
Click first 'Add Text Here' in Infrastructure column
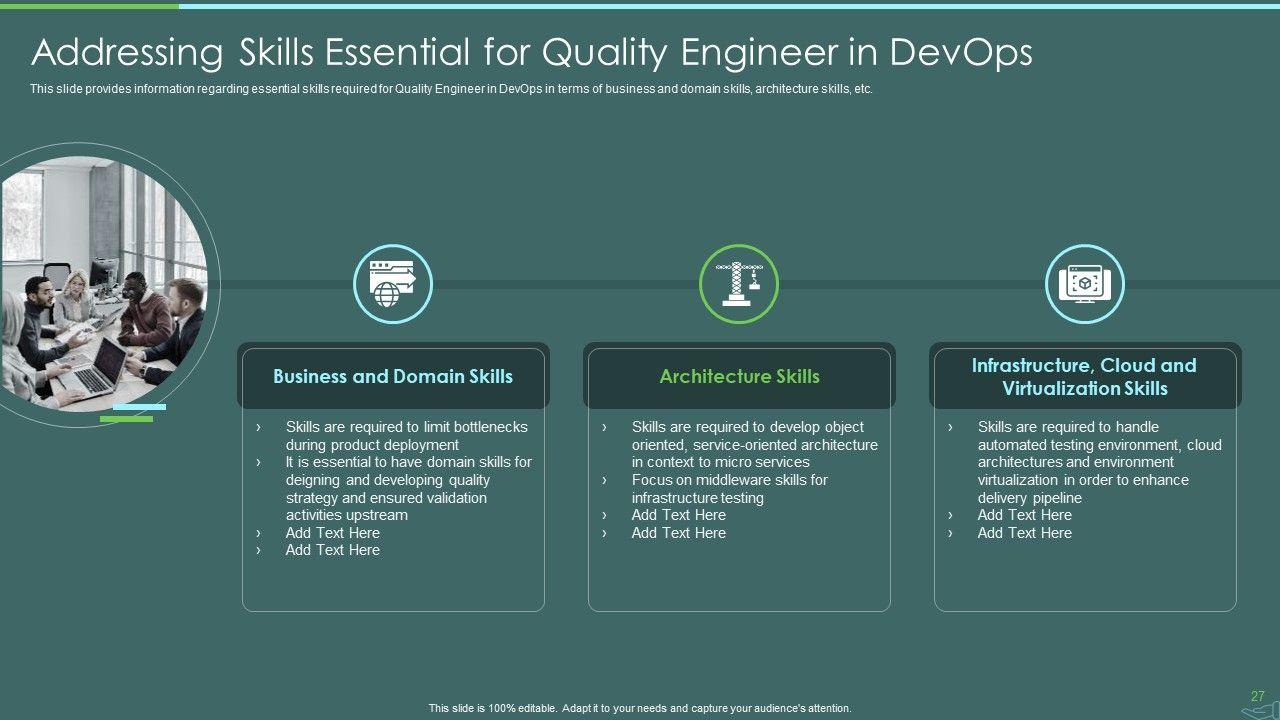[1024, 515]
